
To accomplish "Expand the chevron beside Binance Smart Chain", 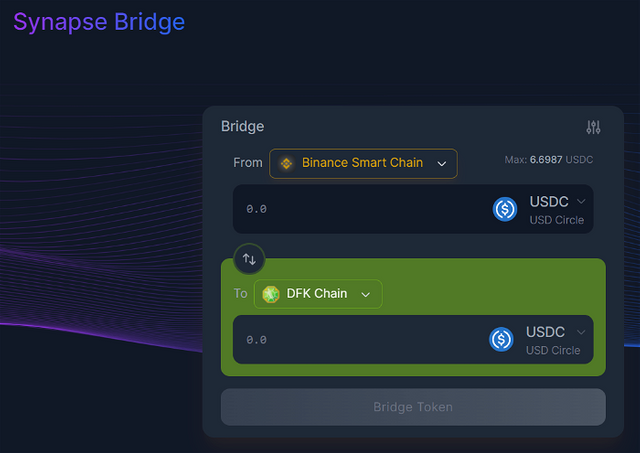I will click(x=441, y=163).
